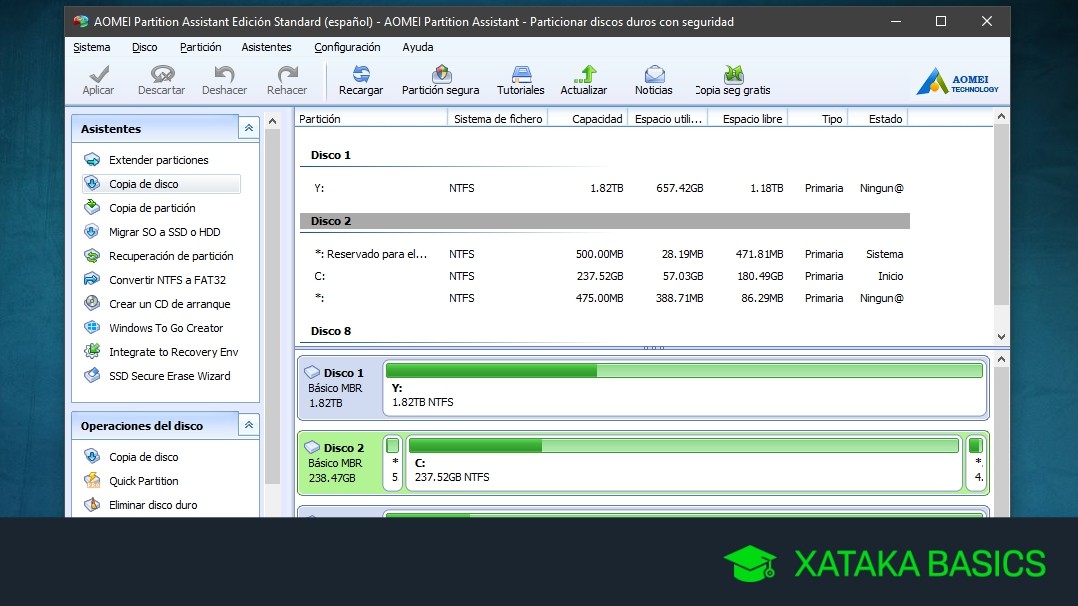
Task: Open Quick Partition operation
Action: click(x=143, y=481)
